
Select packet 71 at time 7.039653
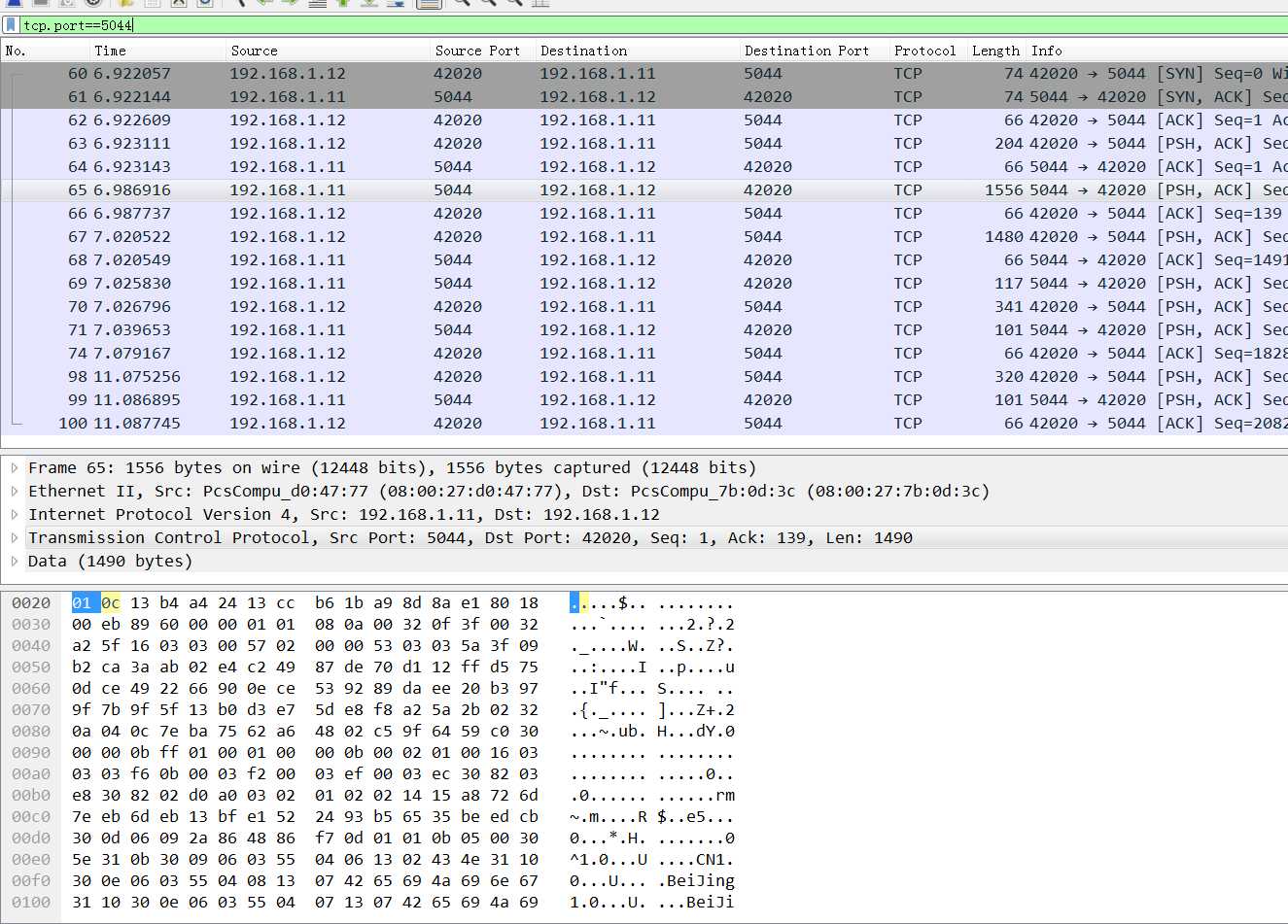pos(644,330)
